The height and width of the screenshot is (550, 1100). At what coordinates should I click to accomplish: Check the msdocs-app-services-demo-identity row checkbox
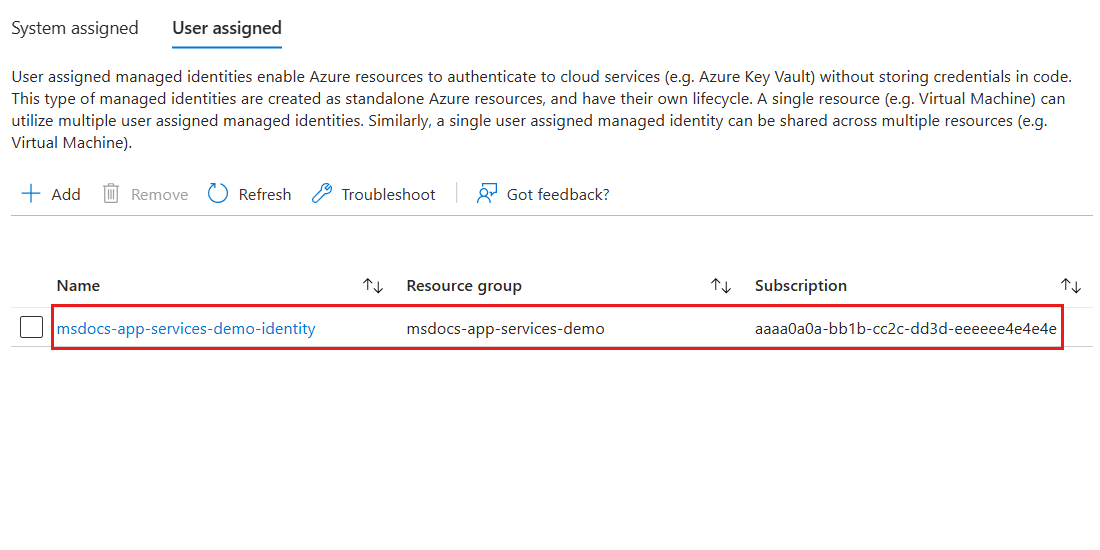pyautogui.click(x=32, y=327)
